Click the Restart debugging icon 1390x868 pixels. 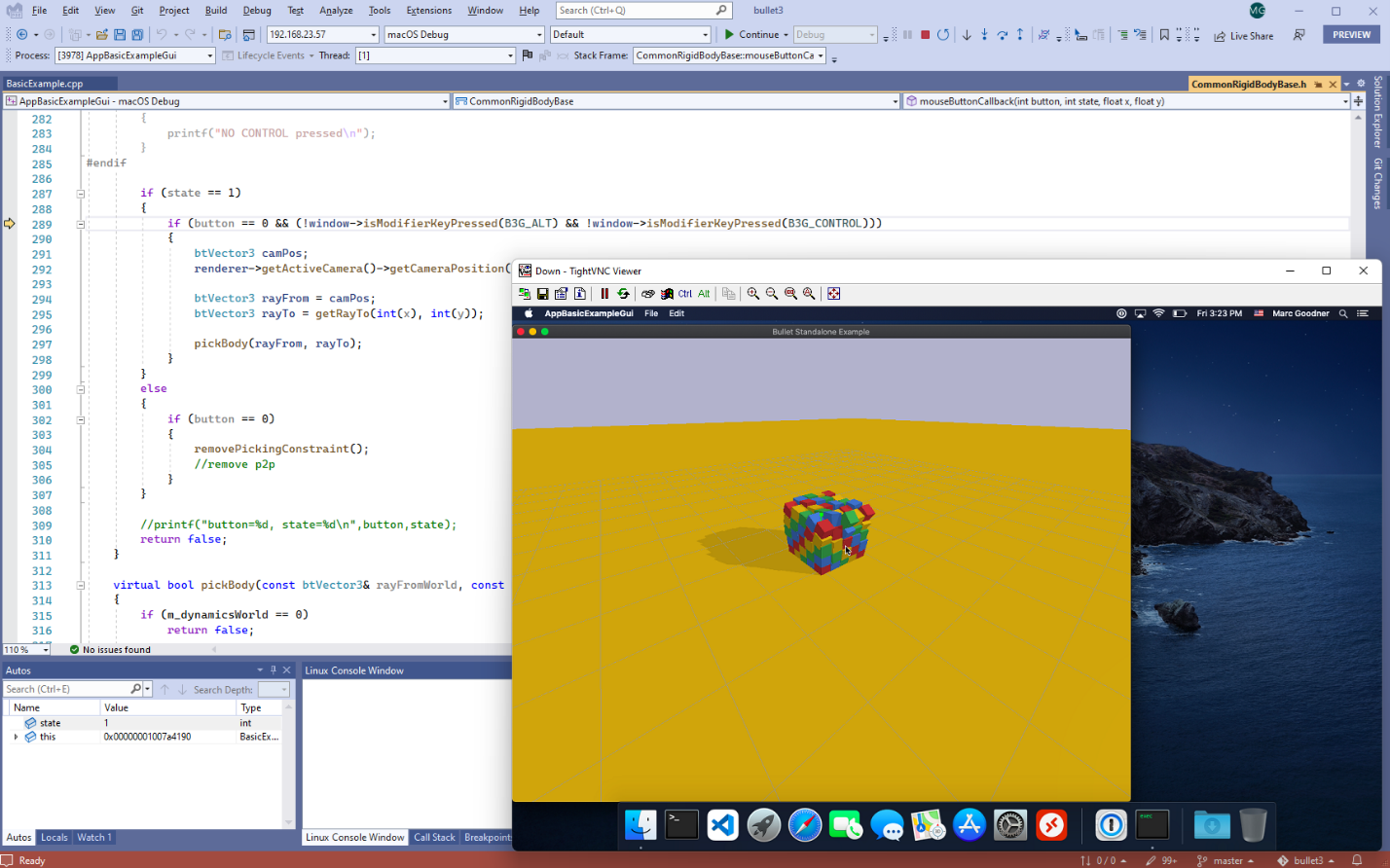coord(942,35)
